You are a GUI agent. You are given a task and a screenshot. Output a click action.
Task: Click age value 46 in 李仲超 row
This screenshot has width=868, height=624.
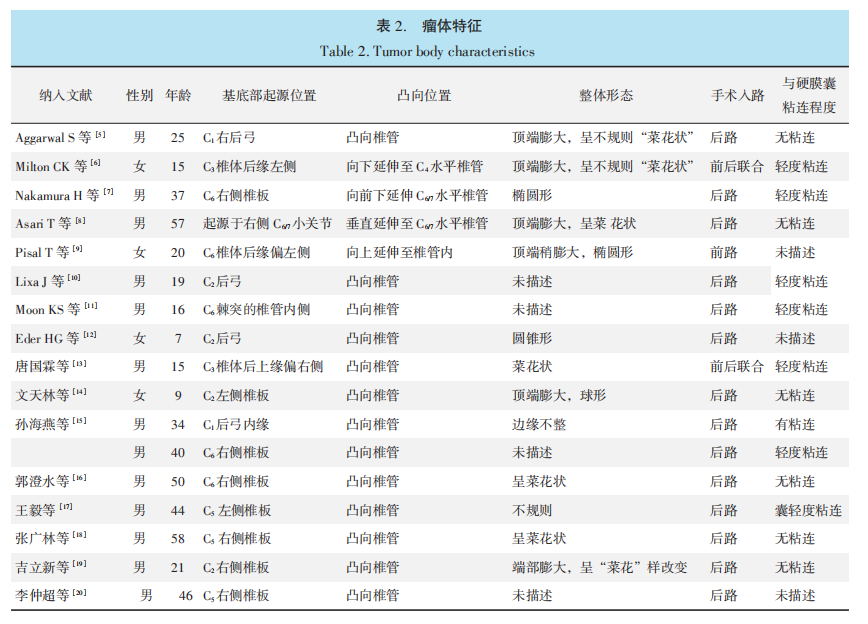(185, 595)
